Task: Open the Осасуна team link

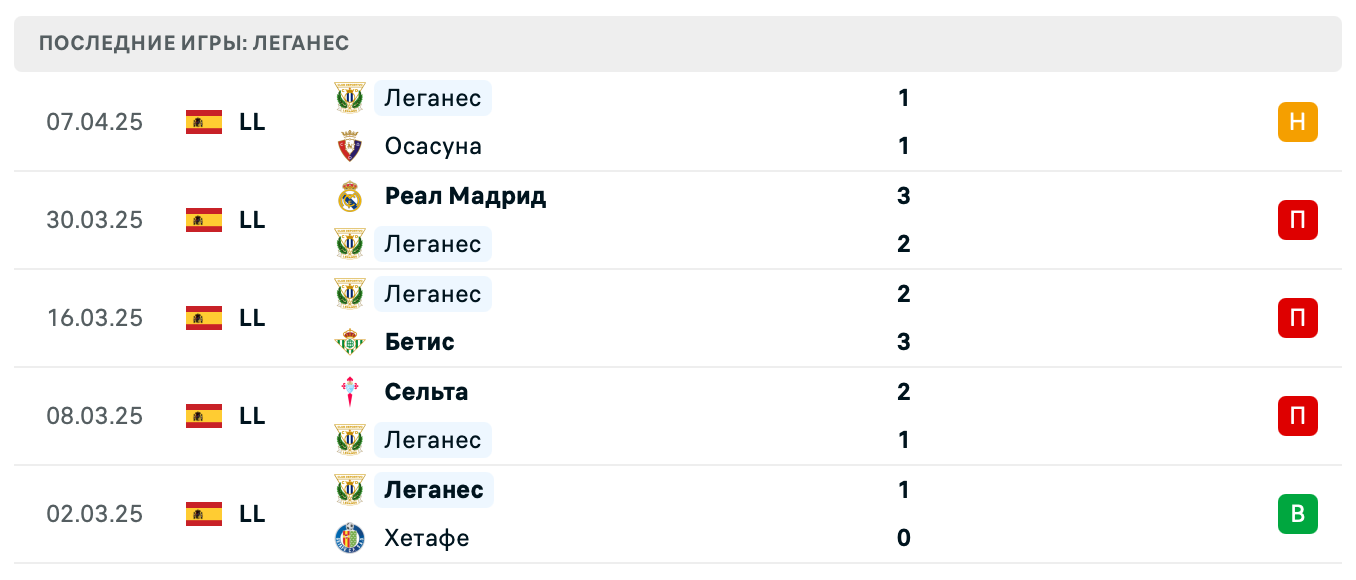Action: click(x=433, y=147)
